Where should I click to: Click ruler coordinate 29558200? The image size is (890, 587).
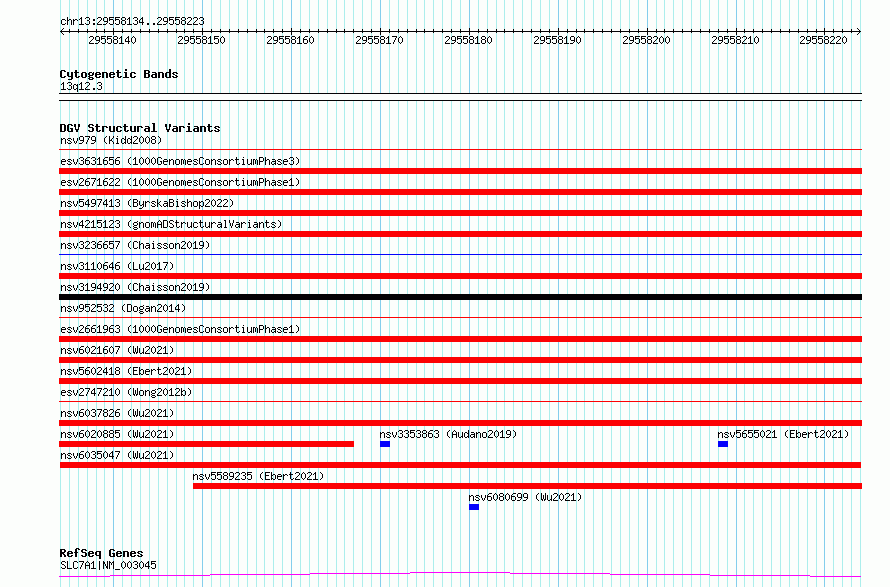[646, 40]
